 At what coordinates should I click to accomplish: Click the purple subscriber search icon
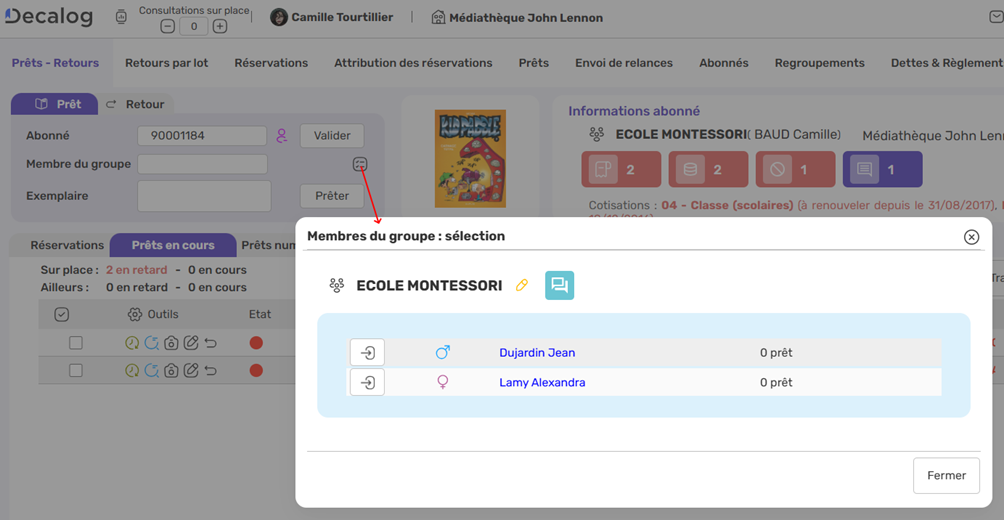point(282,136)
